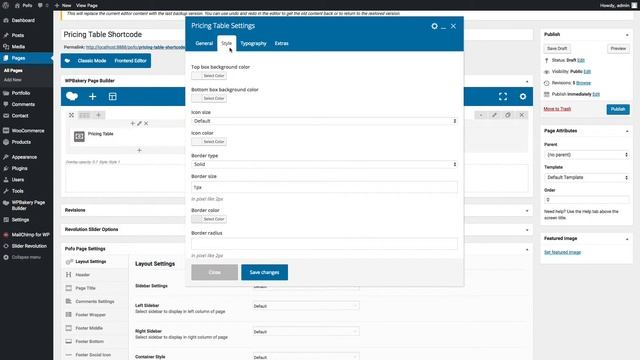Click Set featured image link
This screenshot has height=360, width=640.
click(562, 252)
